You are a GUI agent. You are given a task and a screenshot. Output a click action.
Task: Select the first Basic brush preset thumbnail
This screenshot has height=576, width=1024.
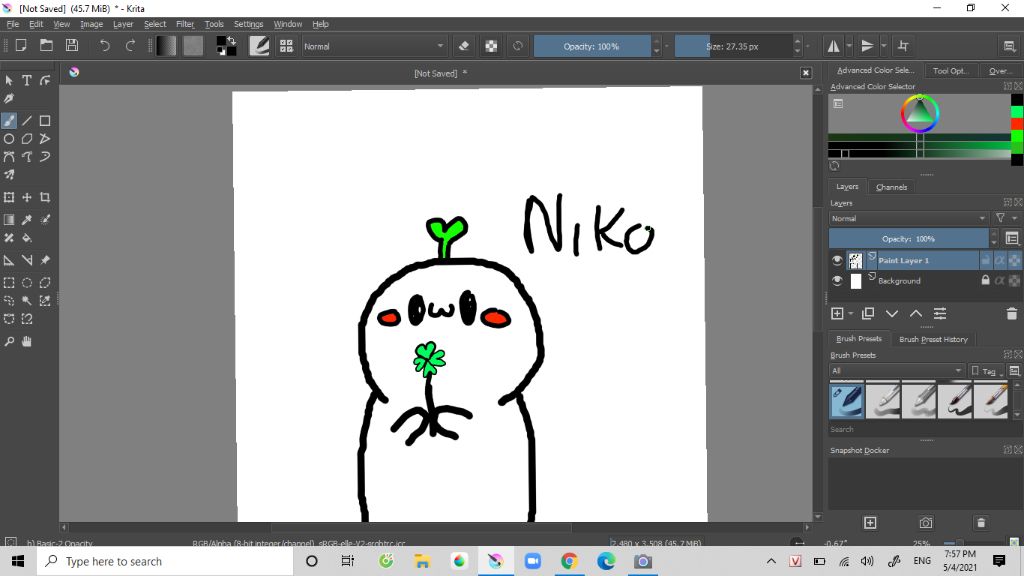click(x=846, y=400)
